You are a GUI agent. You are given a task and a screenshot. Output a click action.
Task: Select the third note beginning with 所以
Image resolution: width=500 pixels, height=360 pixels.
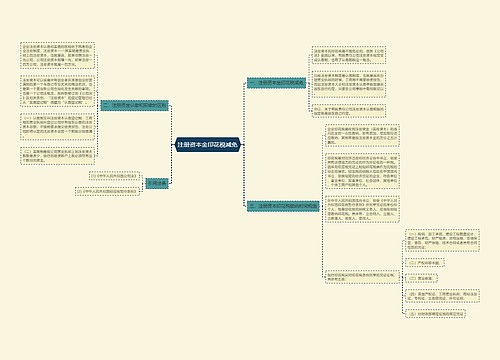click(x=349, y=111)
